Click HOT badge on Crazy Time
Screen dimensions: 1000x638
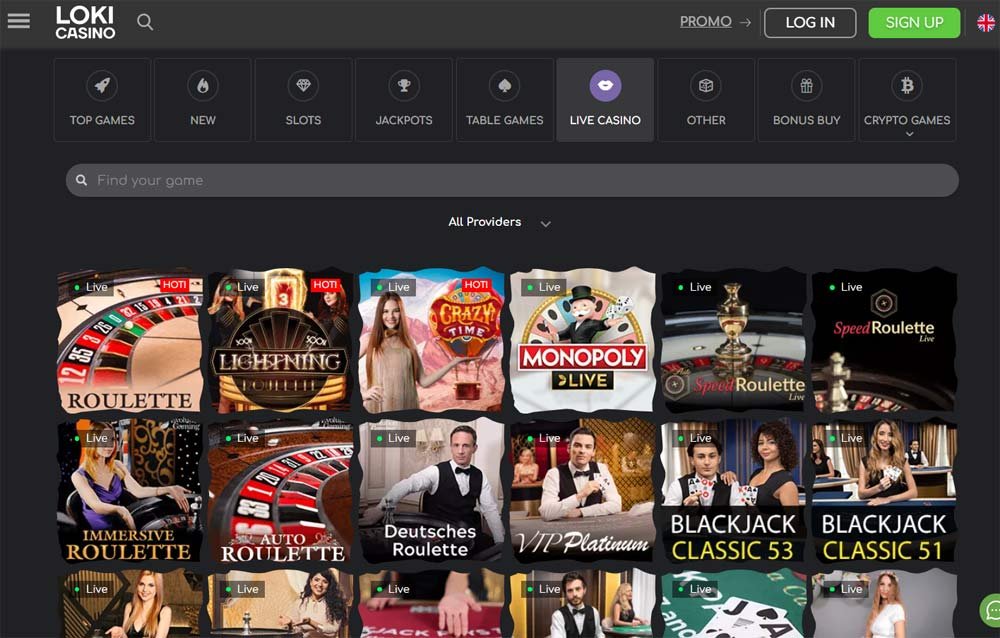point(476,285)
